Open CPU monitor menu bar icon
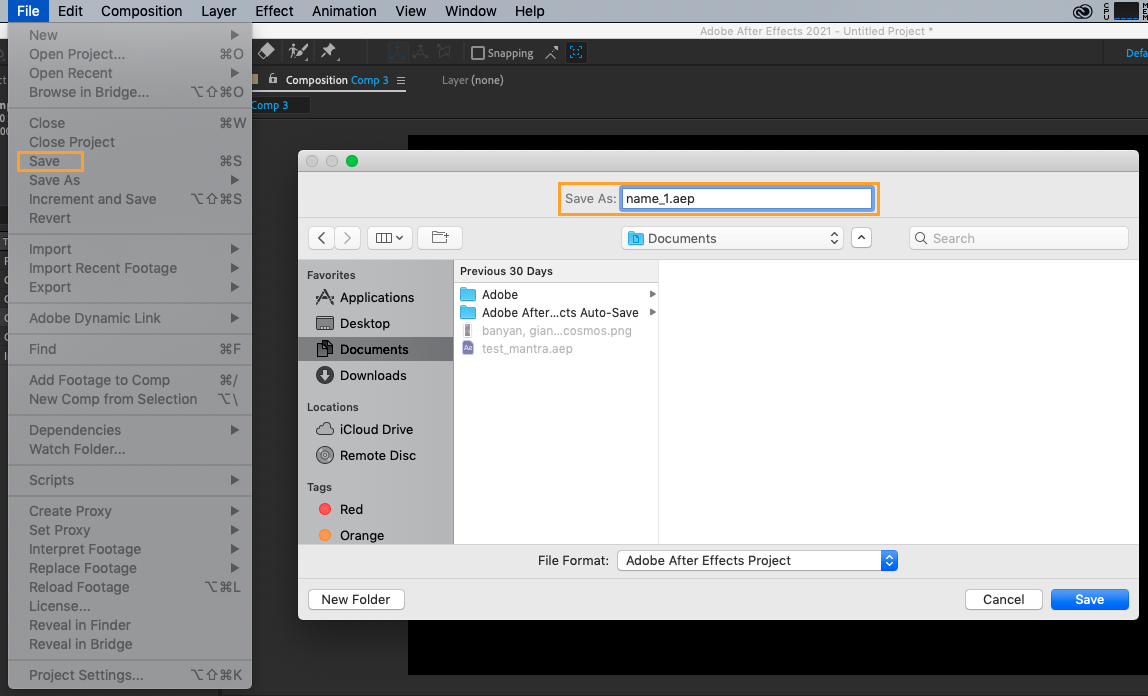 pos(1125,11)
